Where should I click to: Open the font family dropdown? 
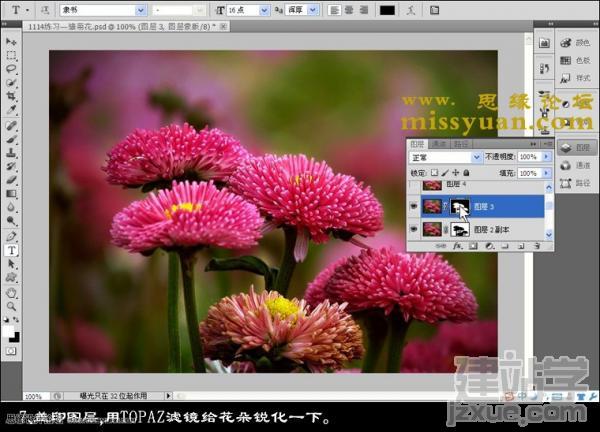click(x=141, y=10)
